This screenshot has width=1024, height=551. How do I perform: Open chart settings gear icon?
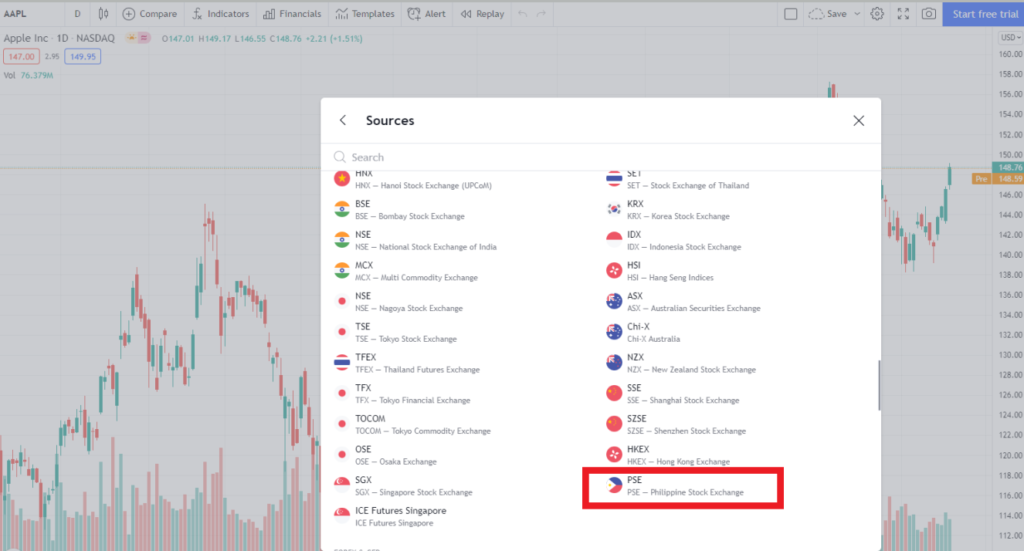[x=877, y=14]
